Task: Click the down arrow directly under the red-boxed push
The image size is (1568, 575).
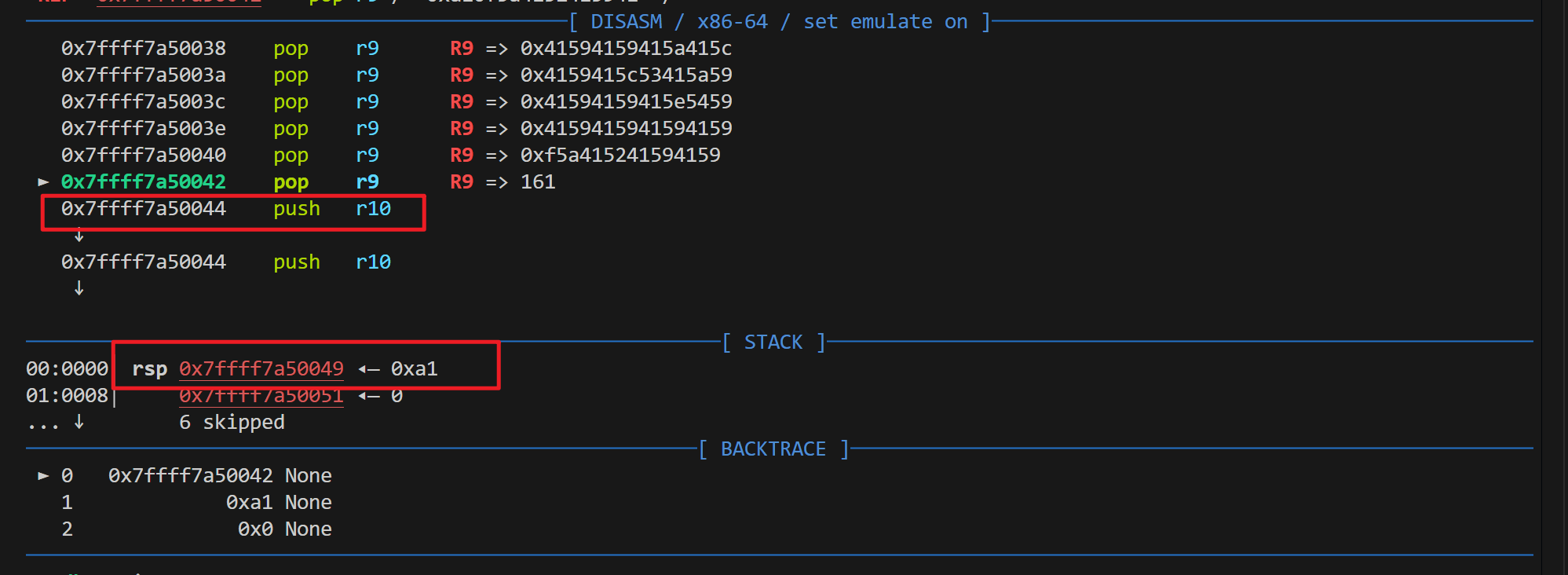Action: point(79,235)
